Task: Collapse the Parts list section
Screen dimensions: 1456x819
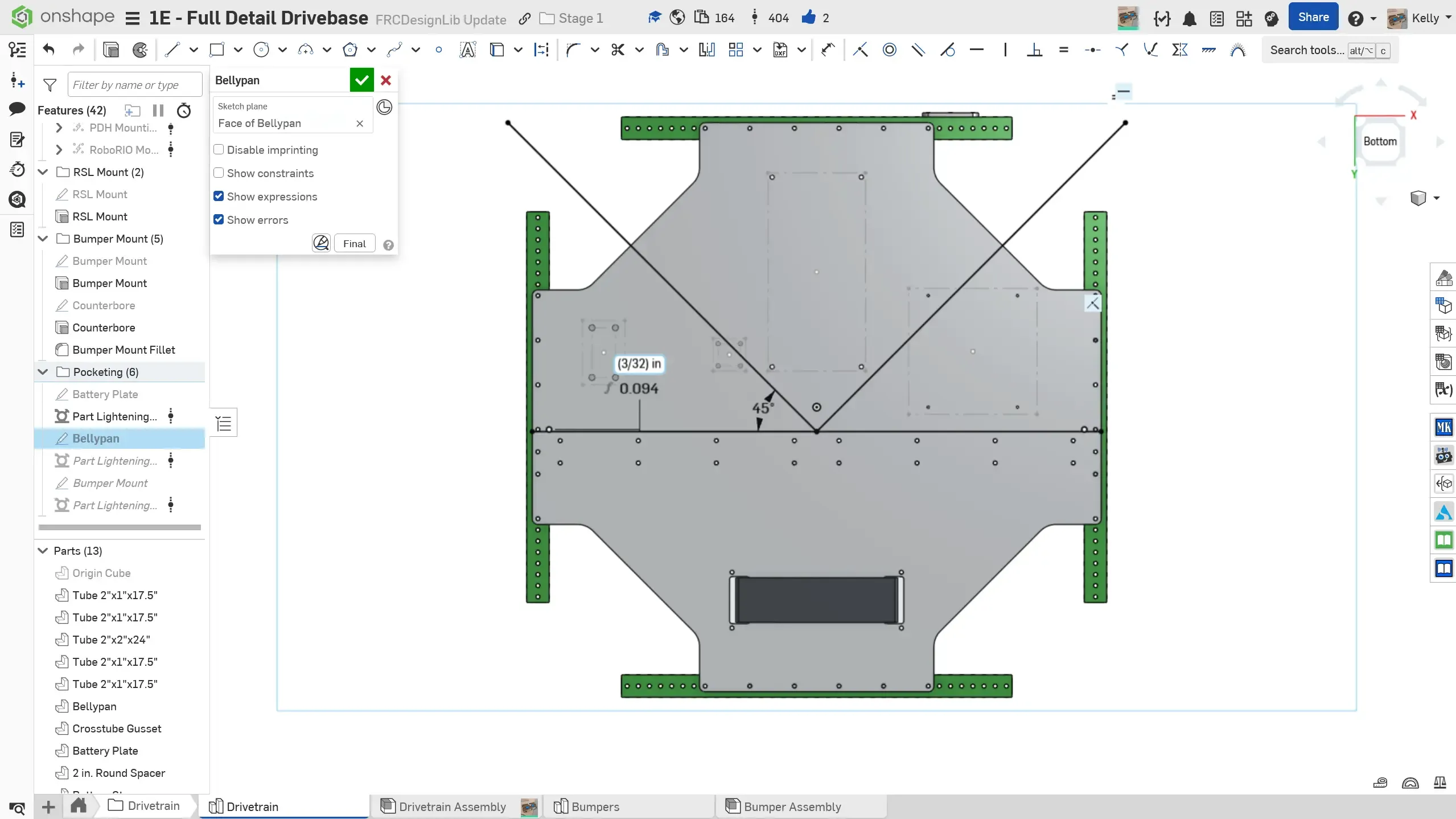Action: (x=43, y=551)
